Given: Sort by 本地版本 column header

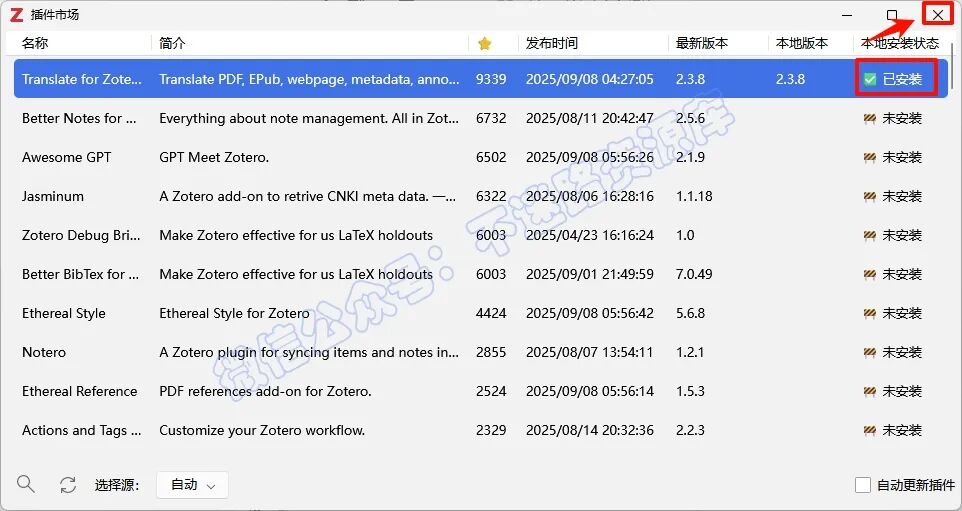Looking at the screenshot, I should click(802, 43).
